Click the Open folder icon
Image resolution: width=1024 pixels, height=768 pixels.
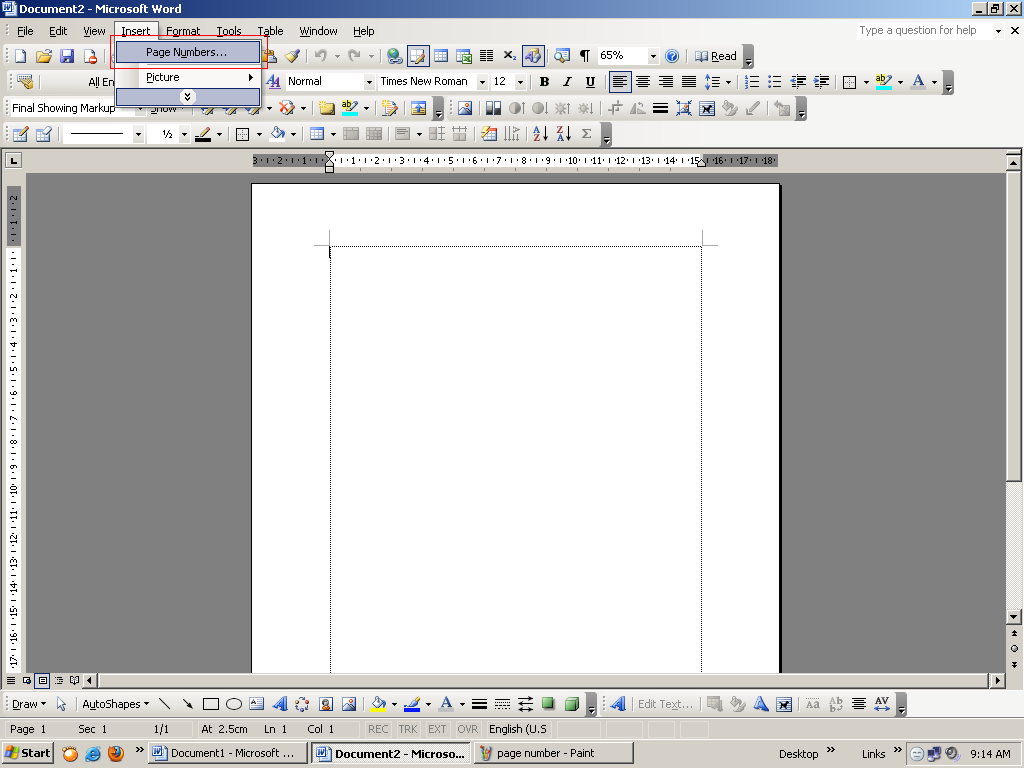[x=44, y=56]
